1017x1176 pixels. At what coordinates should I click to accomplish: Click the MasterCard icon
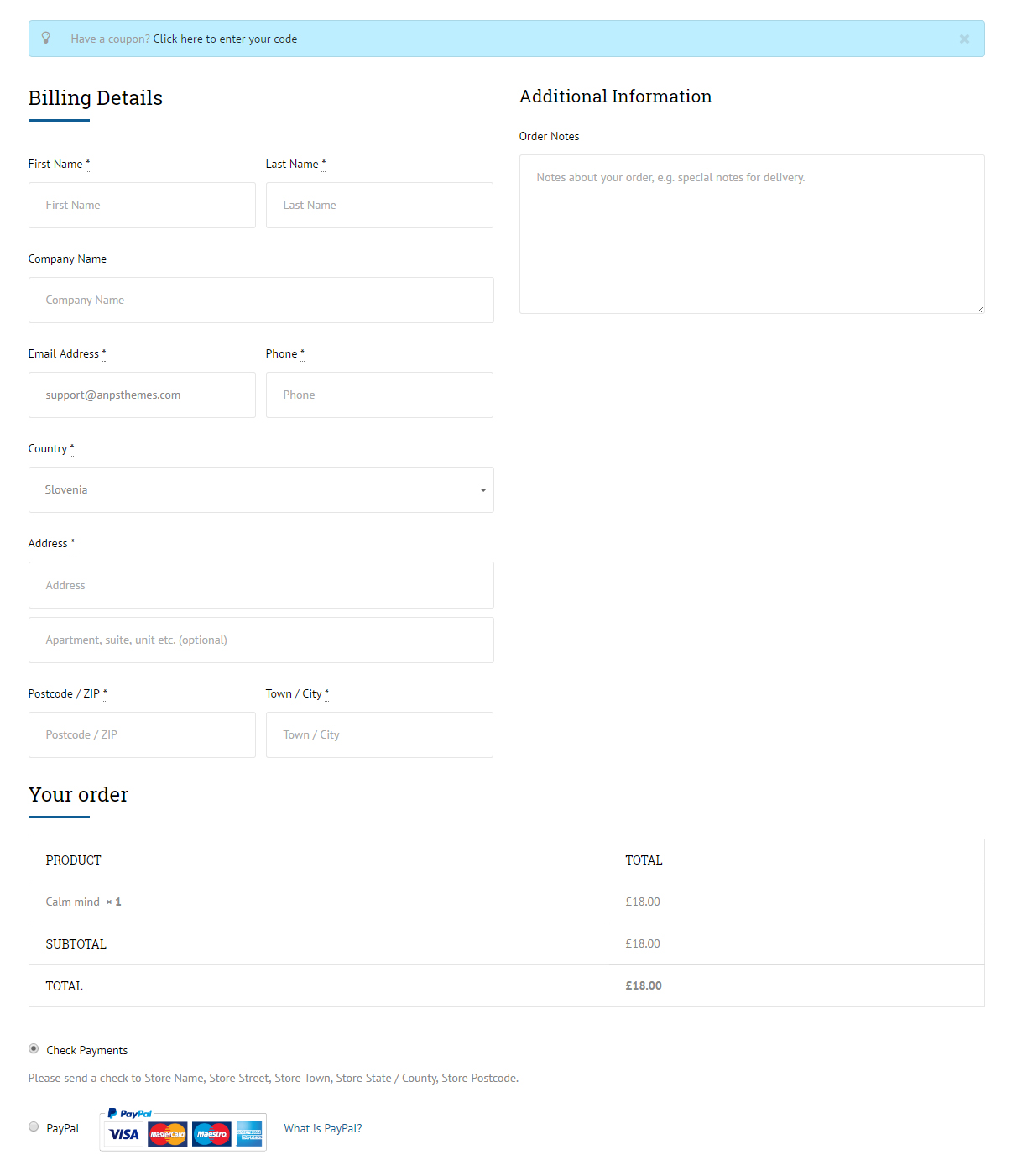168,1134
